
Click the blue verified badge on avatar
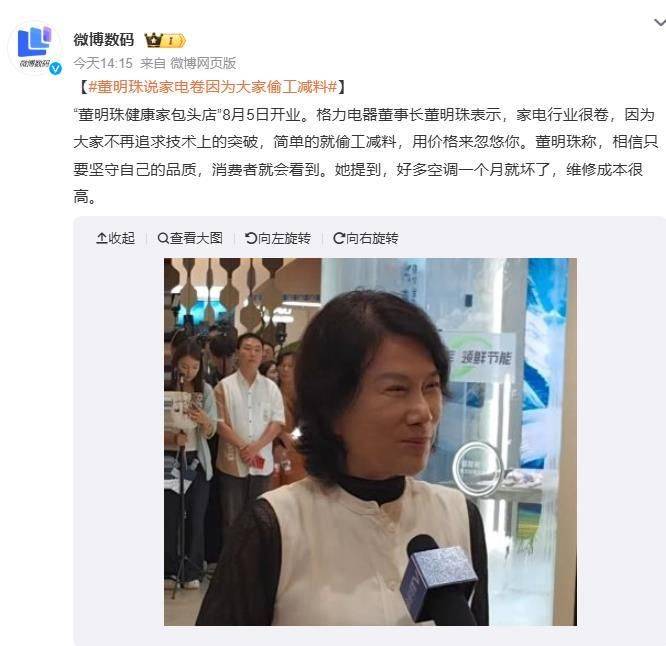[x=56, y=68]
